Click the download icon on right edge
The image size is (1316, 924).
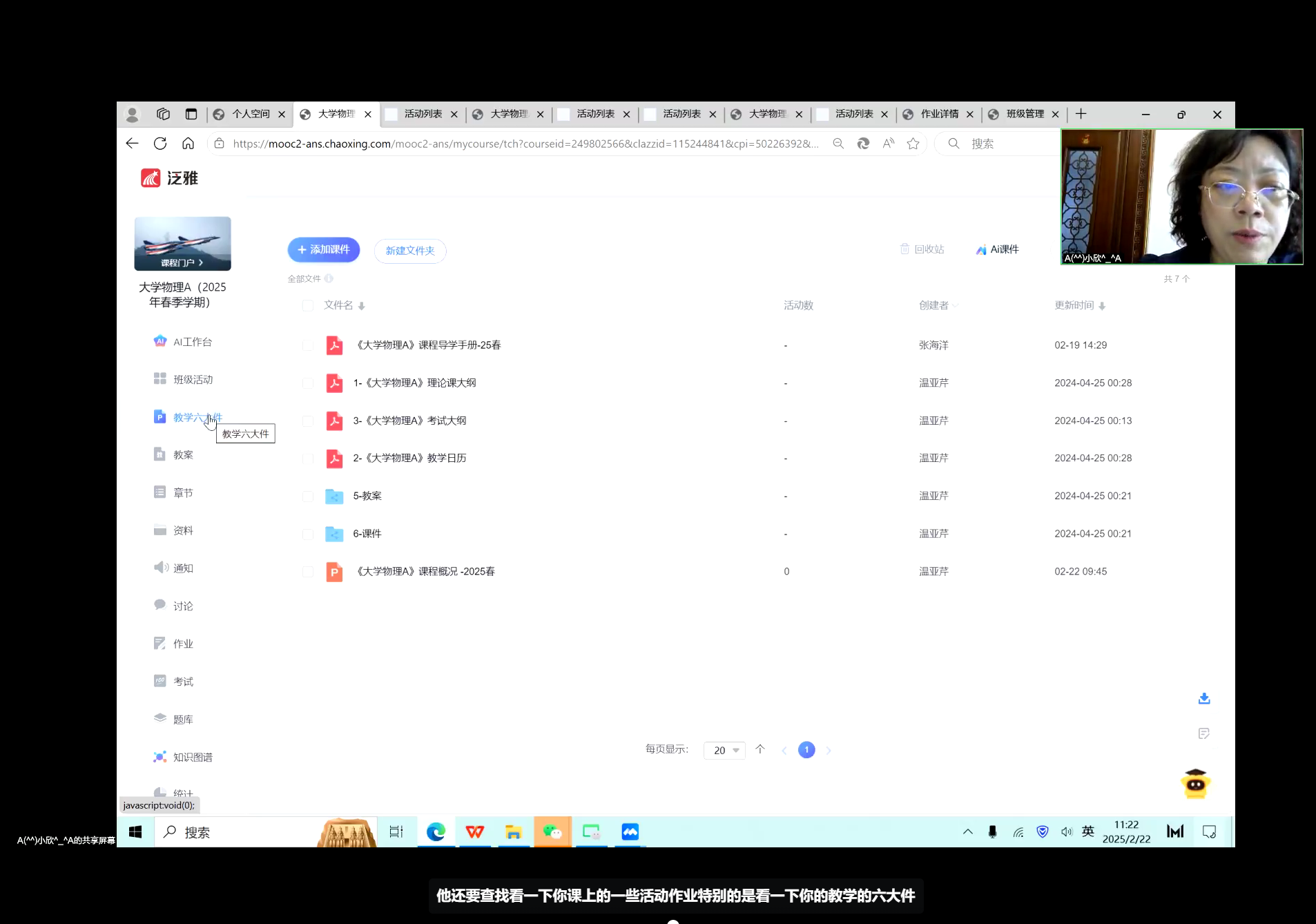pos(1203,698)
